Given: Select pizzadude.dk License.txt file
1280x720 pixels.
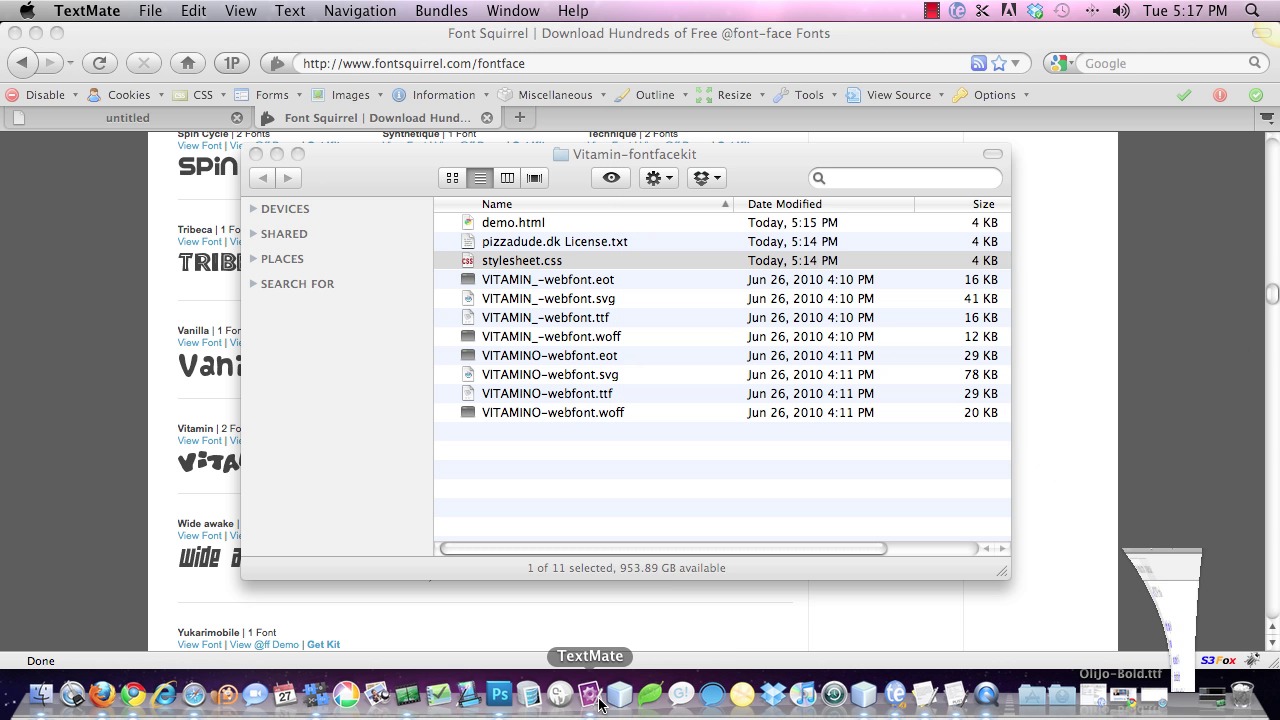Looking at the screenshot, I should click(x=722, y=241).
